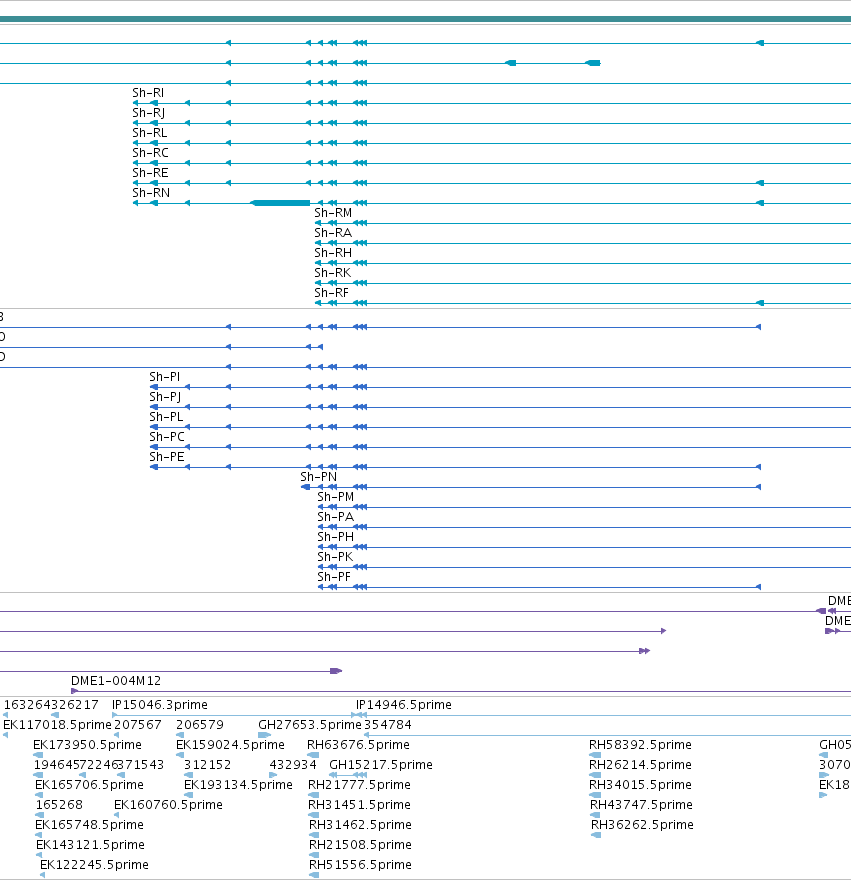The width and height of the screenshot is (851, 880).
Task: Open the Sh-PL CDS label
Action: pos(166,417)
